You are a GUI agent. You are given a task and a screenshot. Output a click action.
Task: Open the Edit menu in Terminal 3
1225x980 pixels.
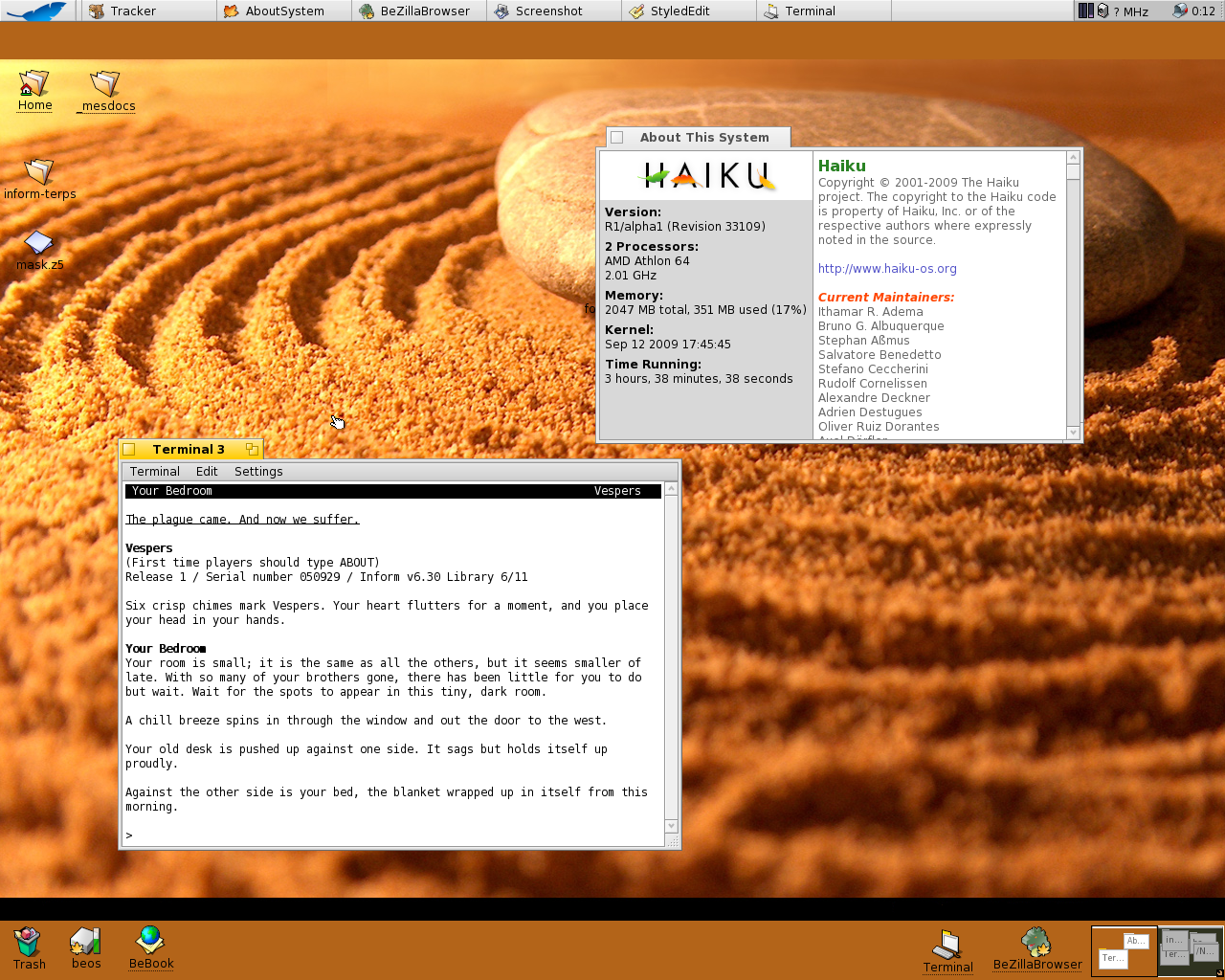(207, 472)
